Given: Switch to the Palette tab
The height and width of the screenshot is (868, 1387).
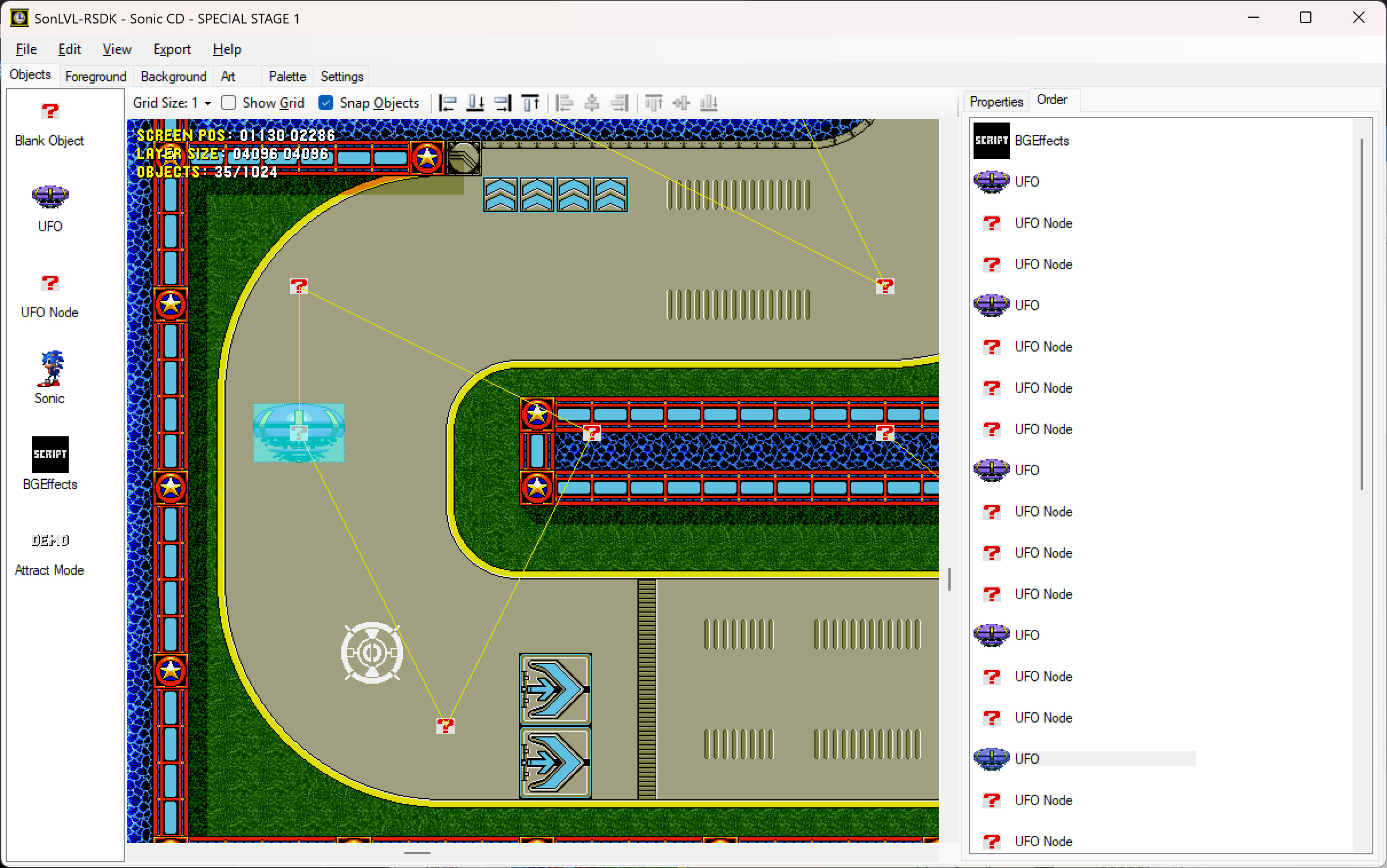Looking at the screenshot, I should 287,76.
